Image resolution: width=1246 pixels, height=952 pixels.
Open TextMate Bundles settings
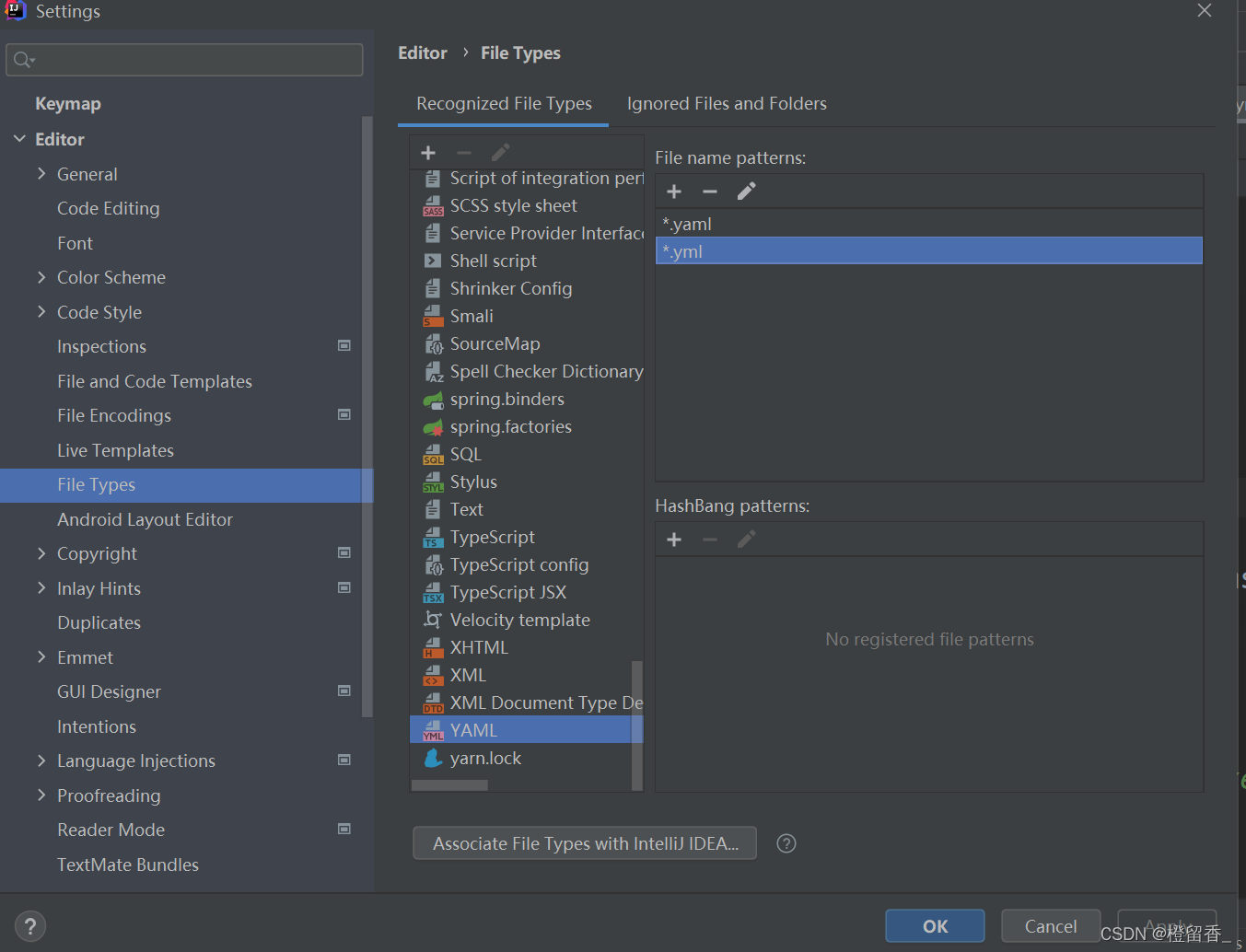point(128,865)
